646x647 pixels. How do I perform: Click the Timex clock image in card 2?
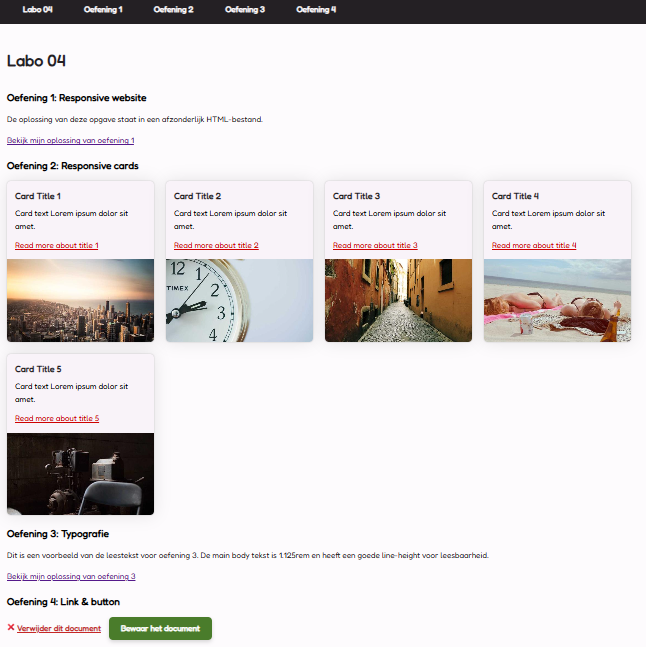[239, 300]
